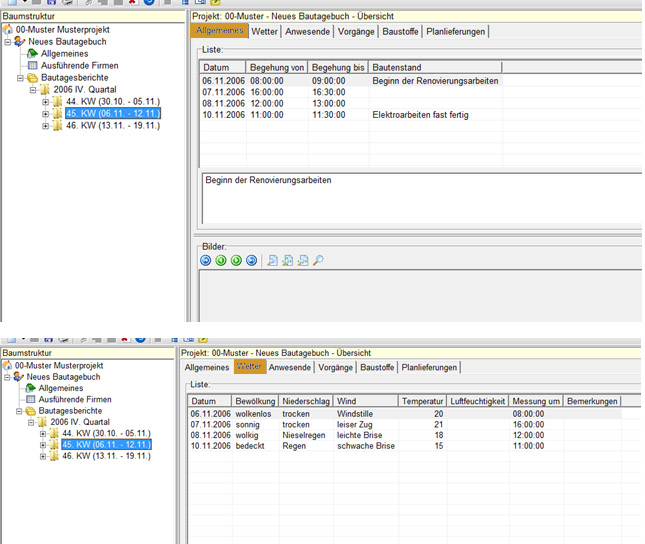Sort by Begehung von column header
645x544 pixels.
(277, 67)
